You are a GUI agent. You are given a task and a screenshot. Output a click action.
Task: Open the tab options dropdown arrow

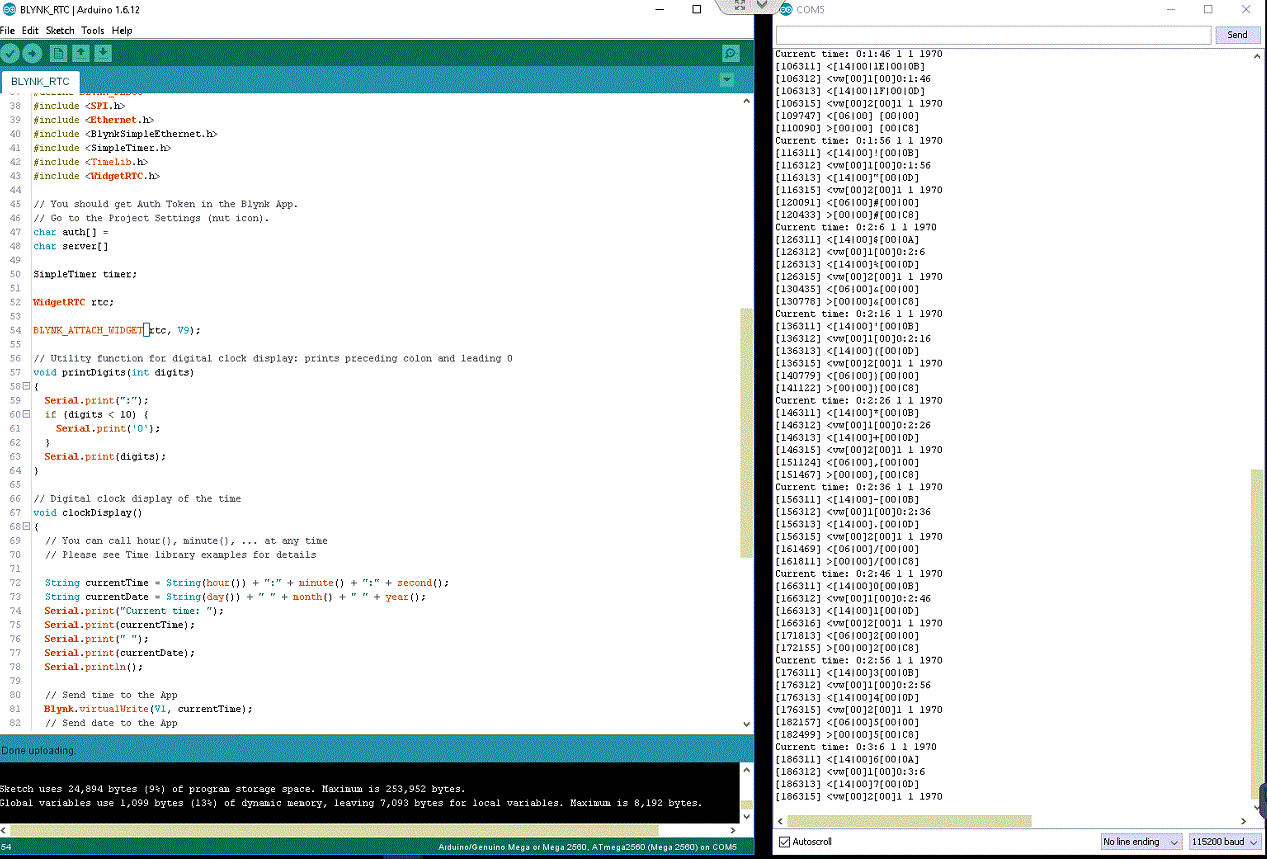(727, 80)
